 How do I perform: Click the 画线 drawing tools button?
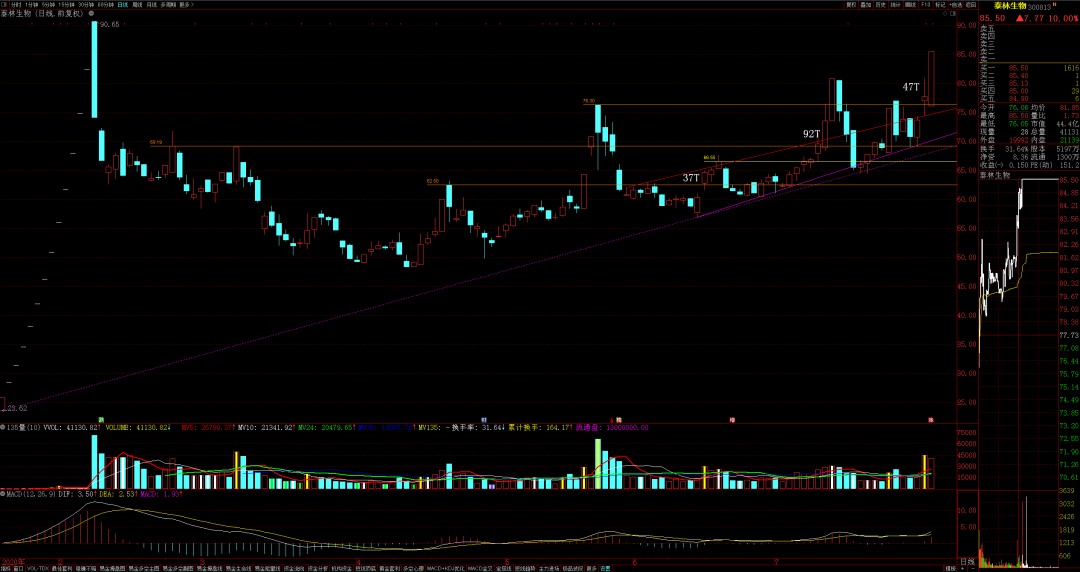[911, 5]
